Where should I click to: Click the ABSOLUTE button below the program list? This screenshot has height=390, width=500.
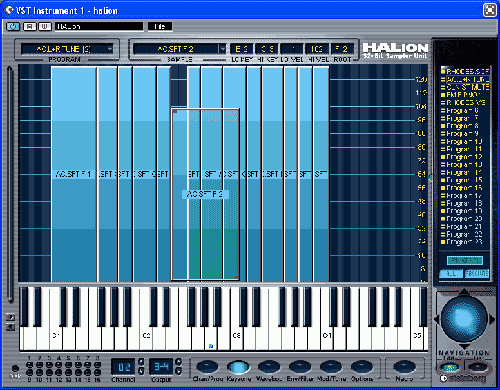(x=477, y=274)
